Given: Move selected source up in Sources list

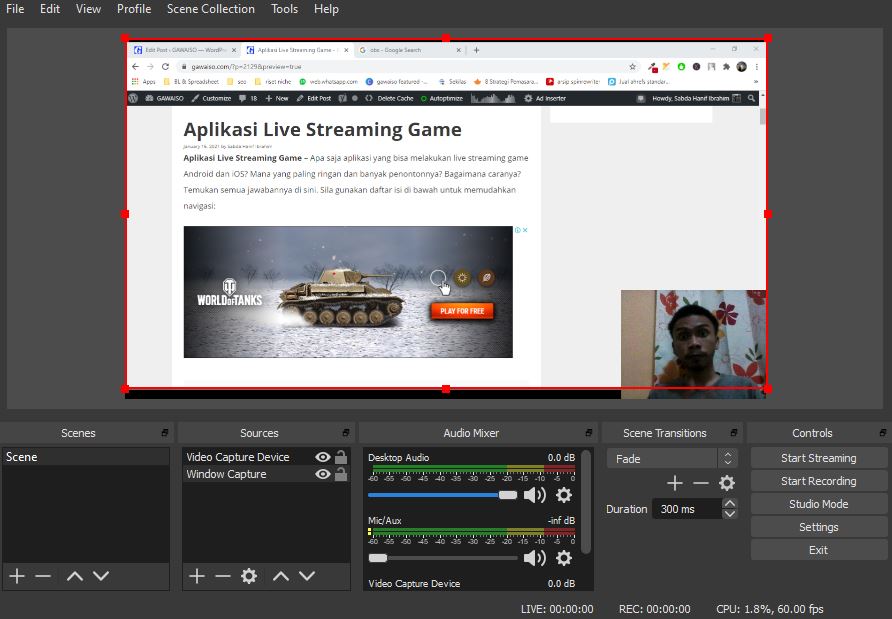Looking at the screenshot, I should (x=281, y=576).
